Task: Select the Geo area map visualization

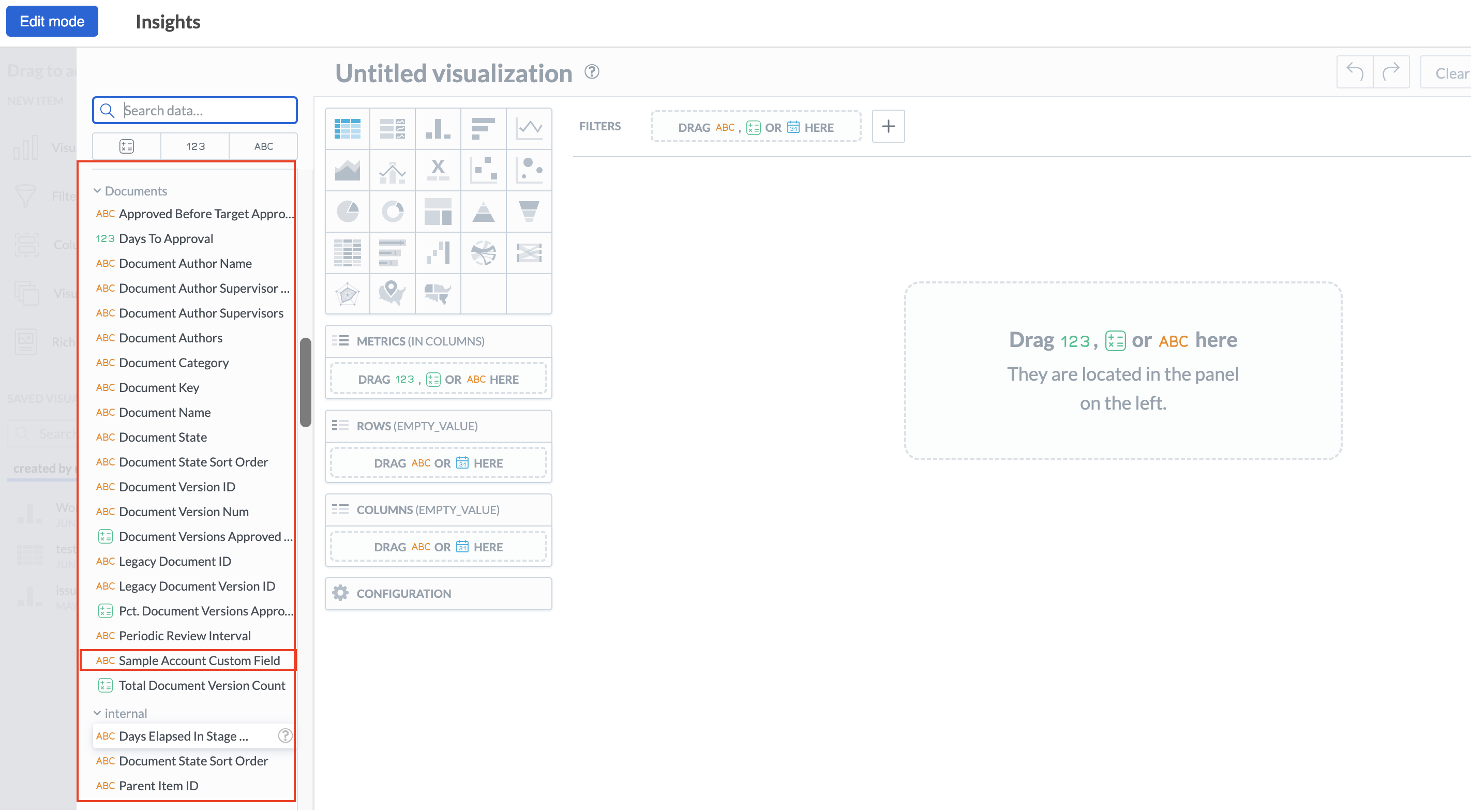Action: [x=438, y=293]
